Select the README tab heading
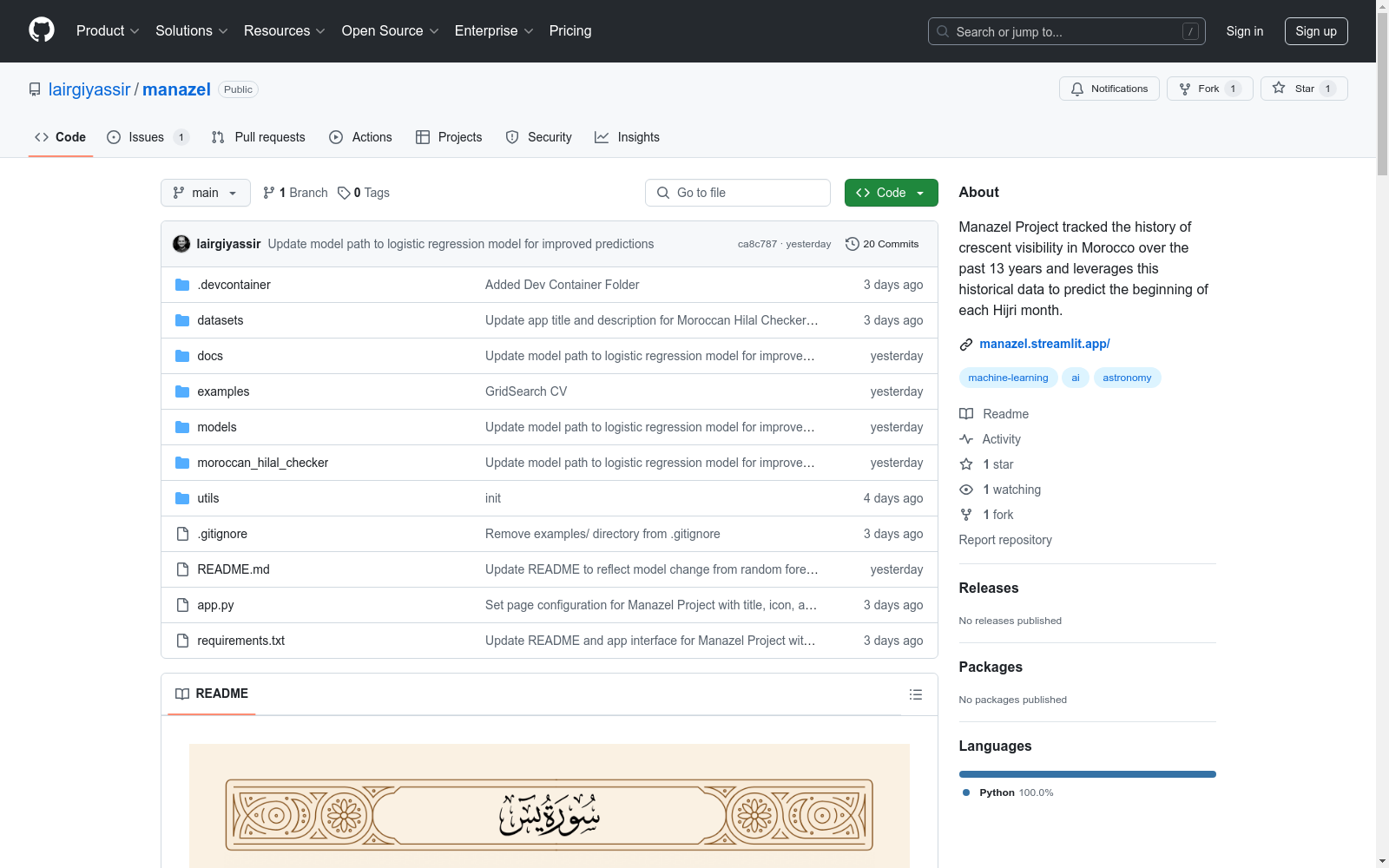This screenshot has height=868, width=1389. click(x=212, y=694)
